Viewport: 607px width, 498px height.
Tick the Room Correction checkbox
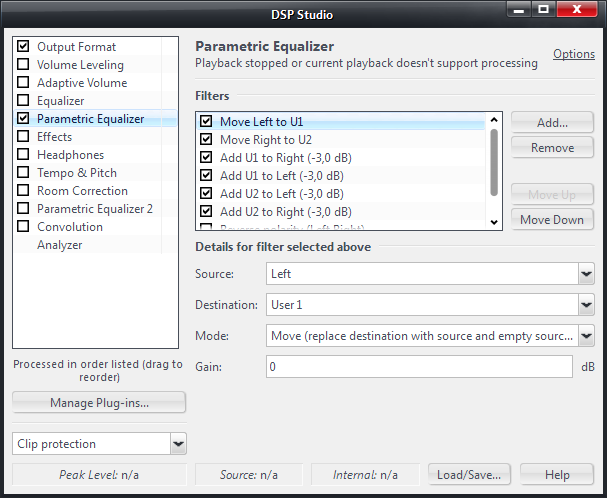click(x=23, y=190)
